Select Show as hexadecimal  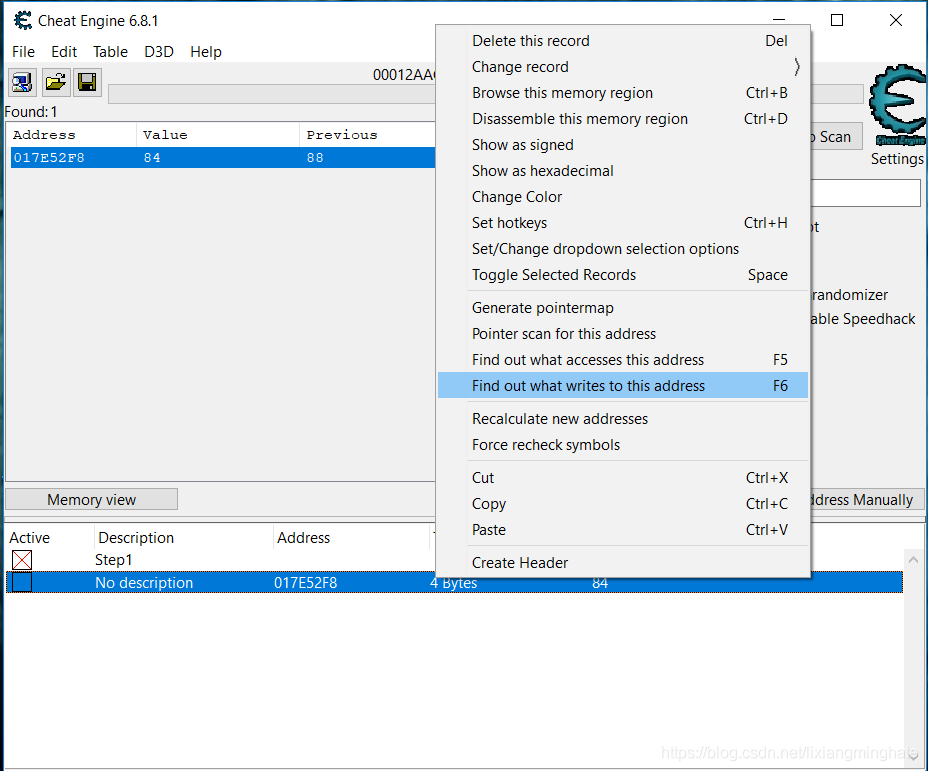(623, 171)
